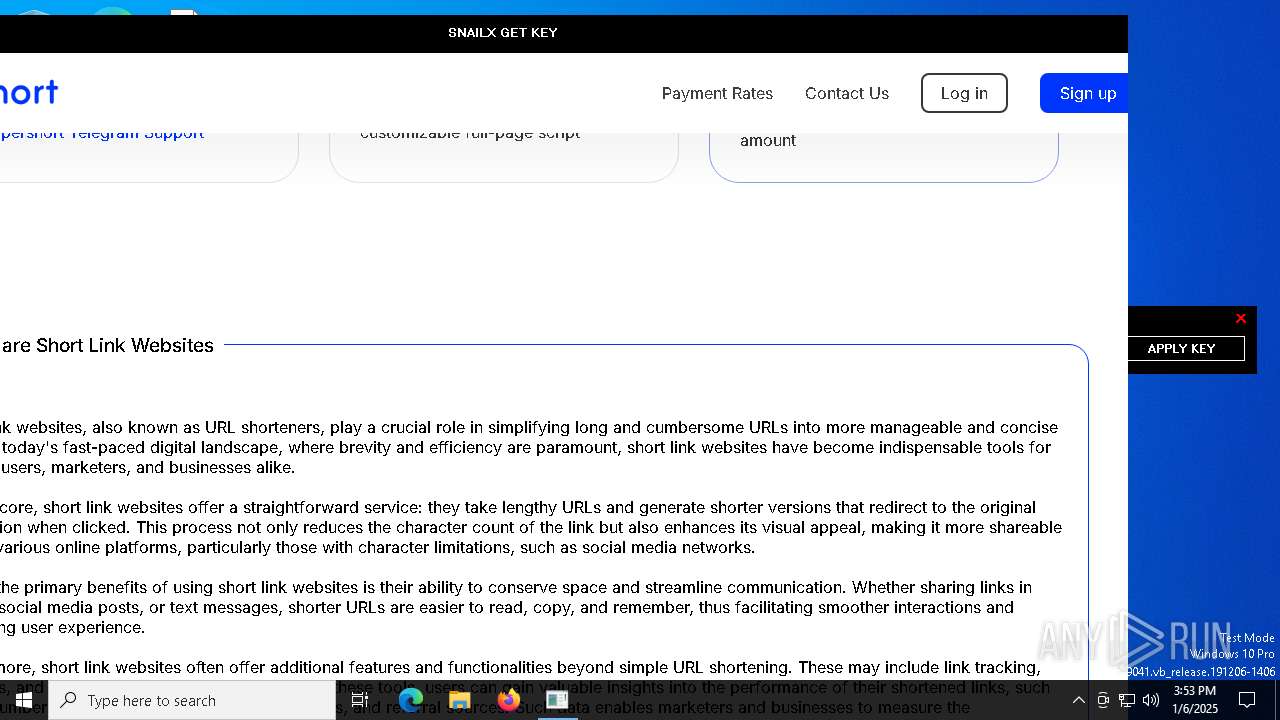Launch Microsoft Edge from the taskbar

coord(411,700)
